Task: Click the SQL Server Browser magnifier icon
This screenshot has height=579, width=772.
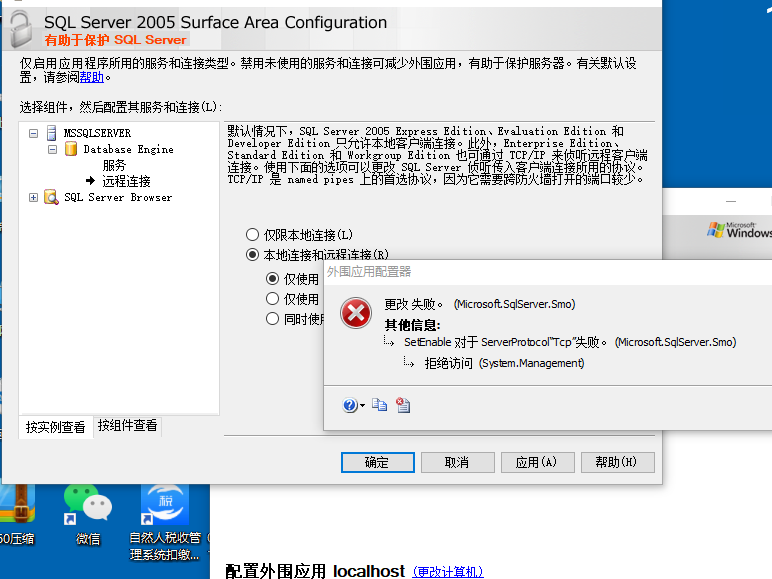Action: click(51, 197)
